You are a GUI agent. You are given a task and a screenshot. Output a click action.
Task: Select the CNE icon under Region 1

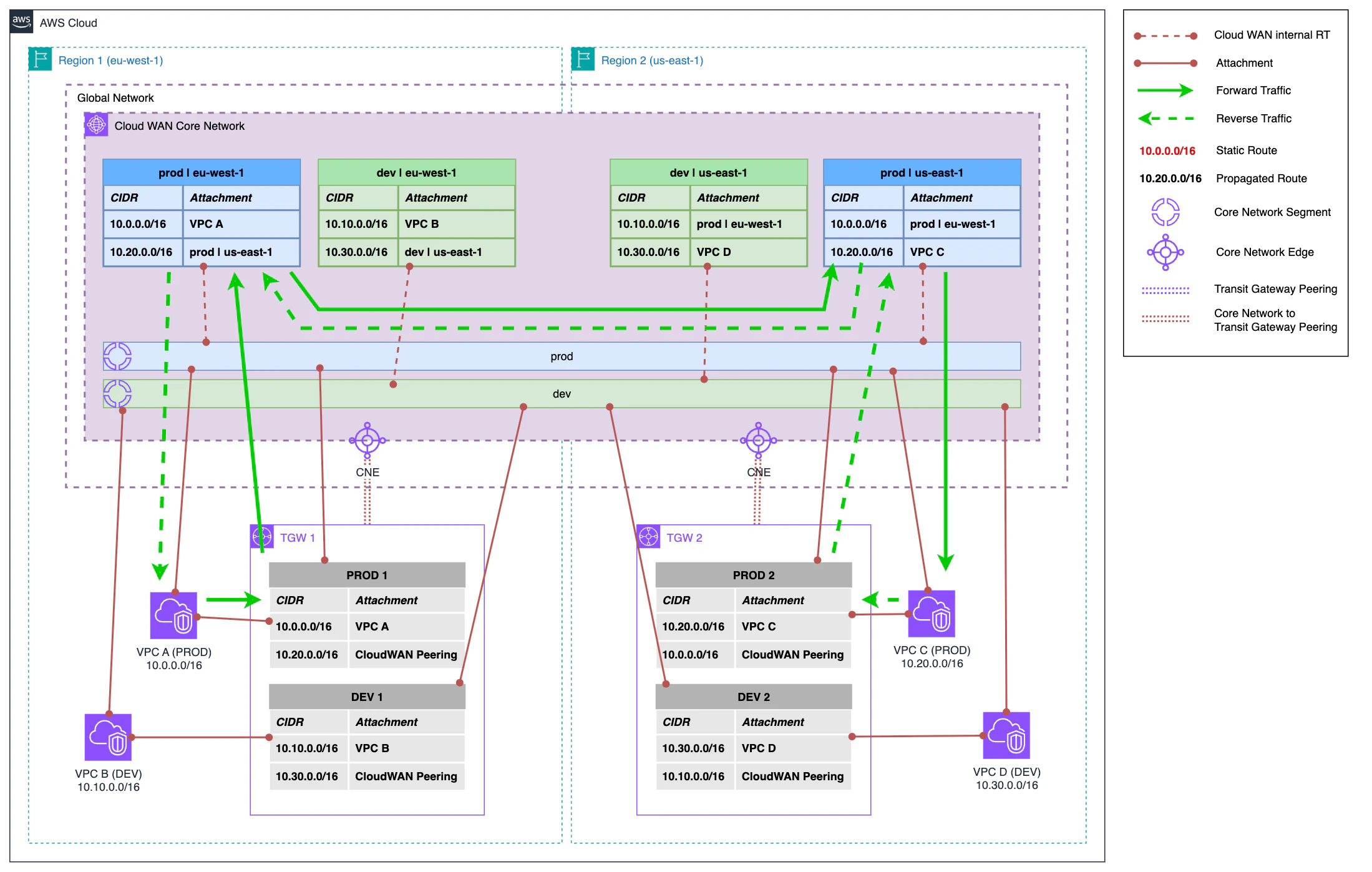click(367, 440)
